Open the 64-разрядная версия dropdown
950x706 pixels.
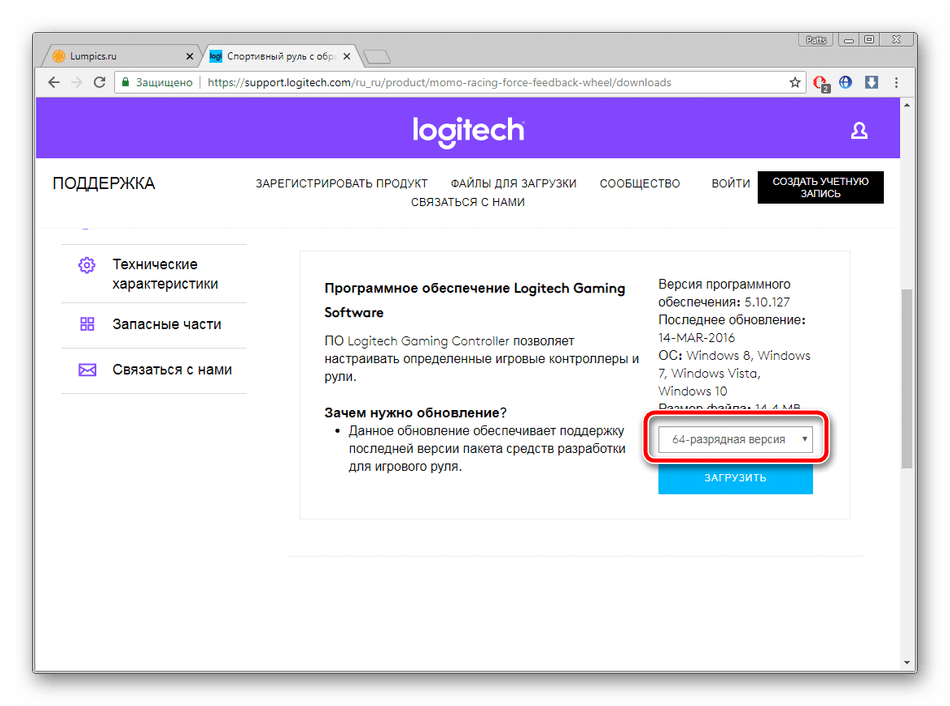pyautogui.click(x=736, y=439)
